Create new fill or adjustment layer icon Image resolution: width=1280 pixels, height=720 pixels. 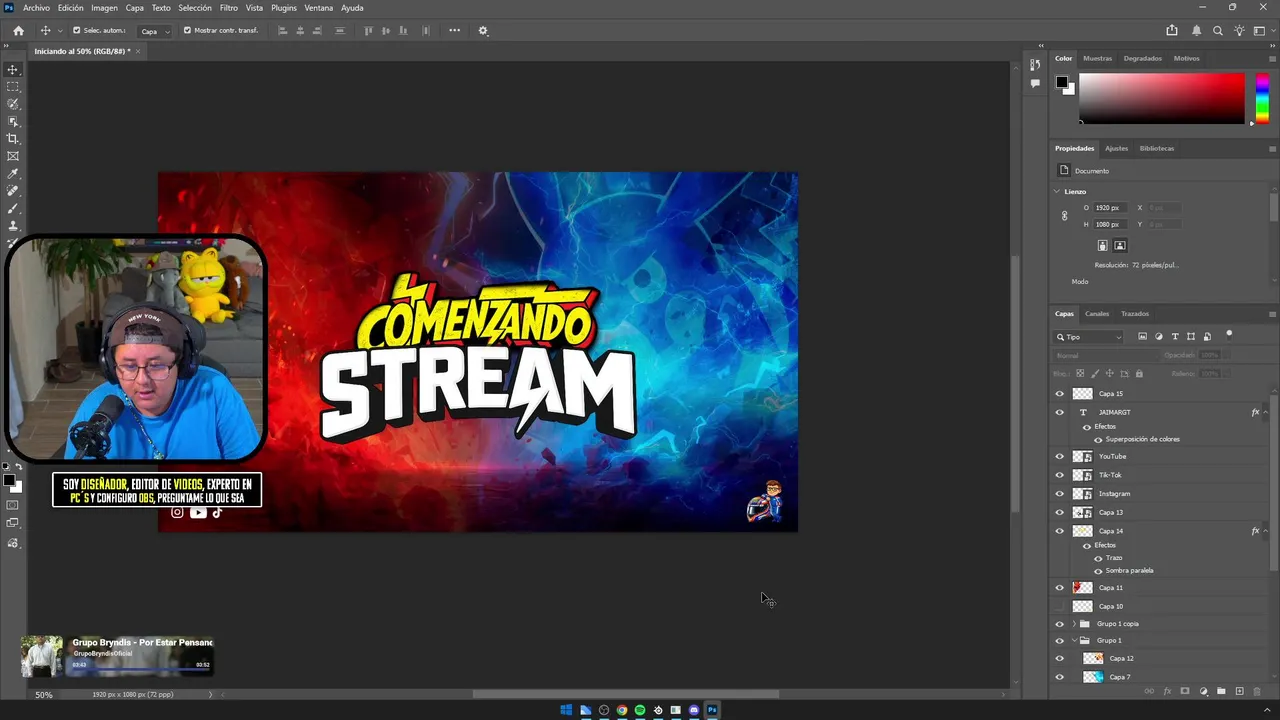[x=1203, y=691]
